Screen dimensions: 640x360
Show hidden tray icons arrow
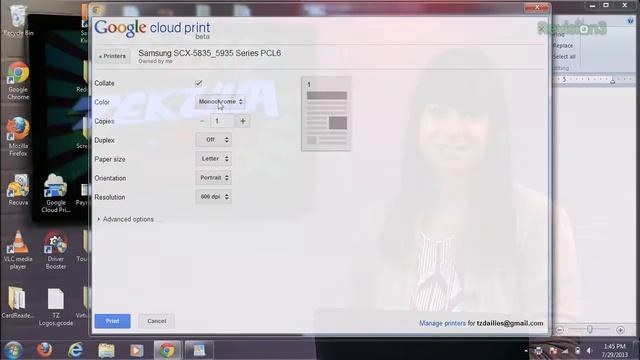pyautogui.click(x=526, y=351)
